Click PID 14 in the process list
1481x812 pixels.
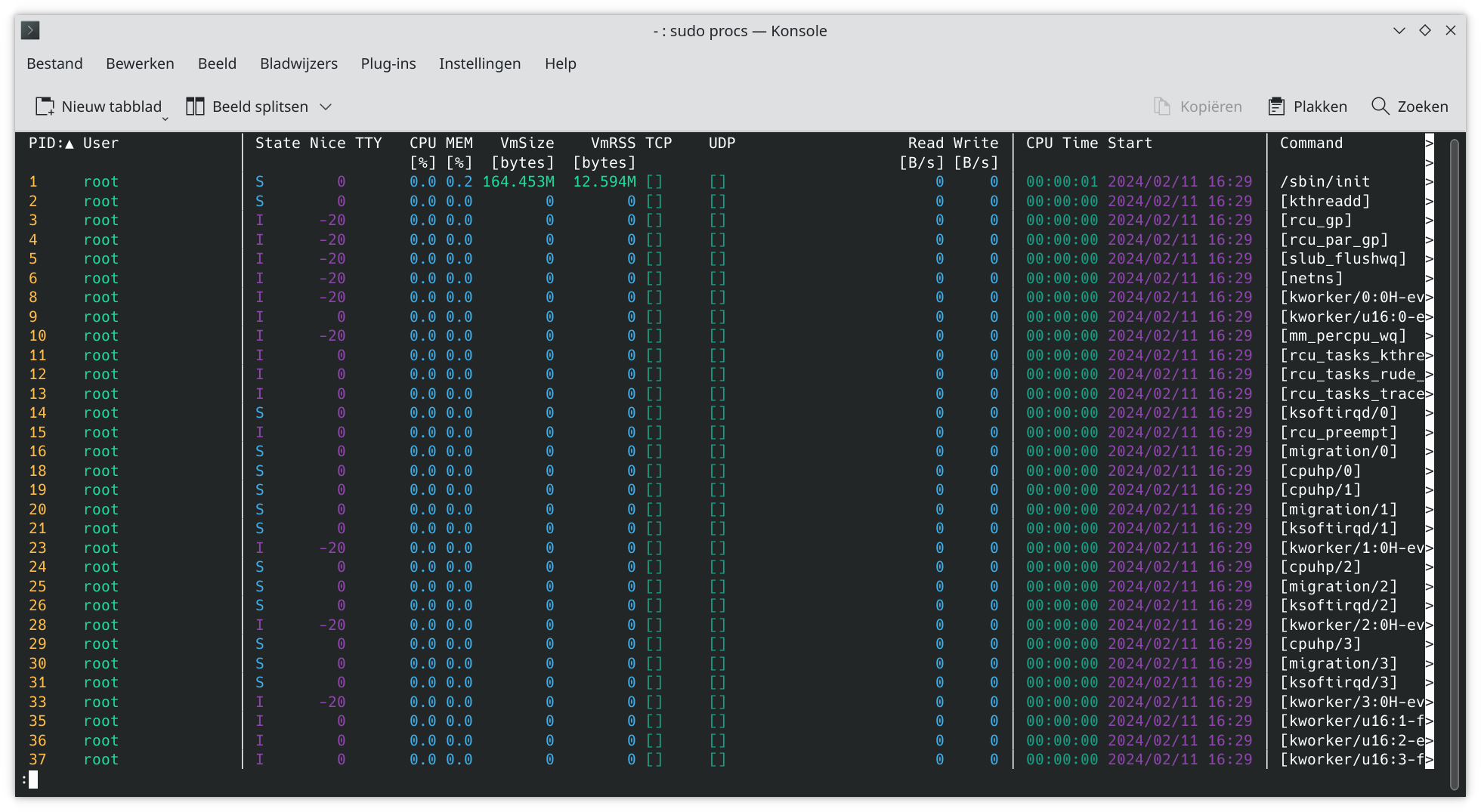point(37,412)
